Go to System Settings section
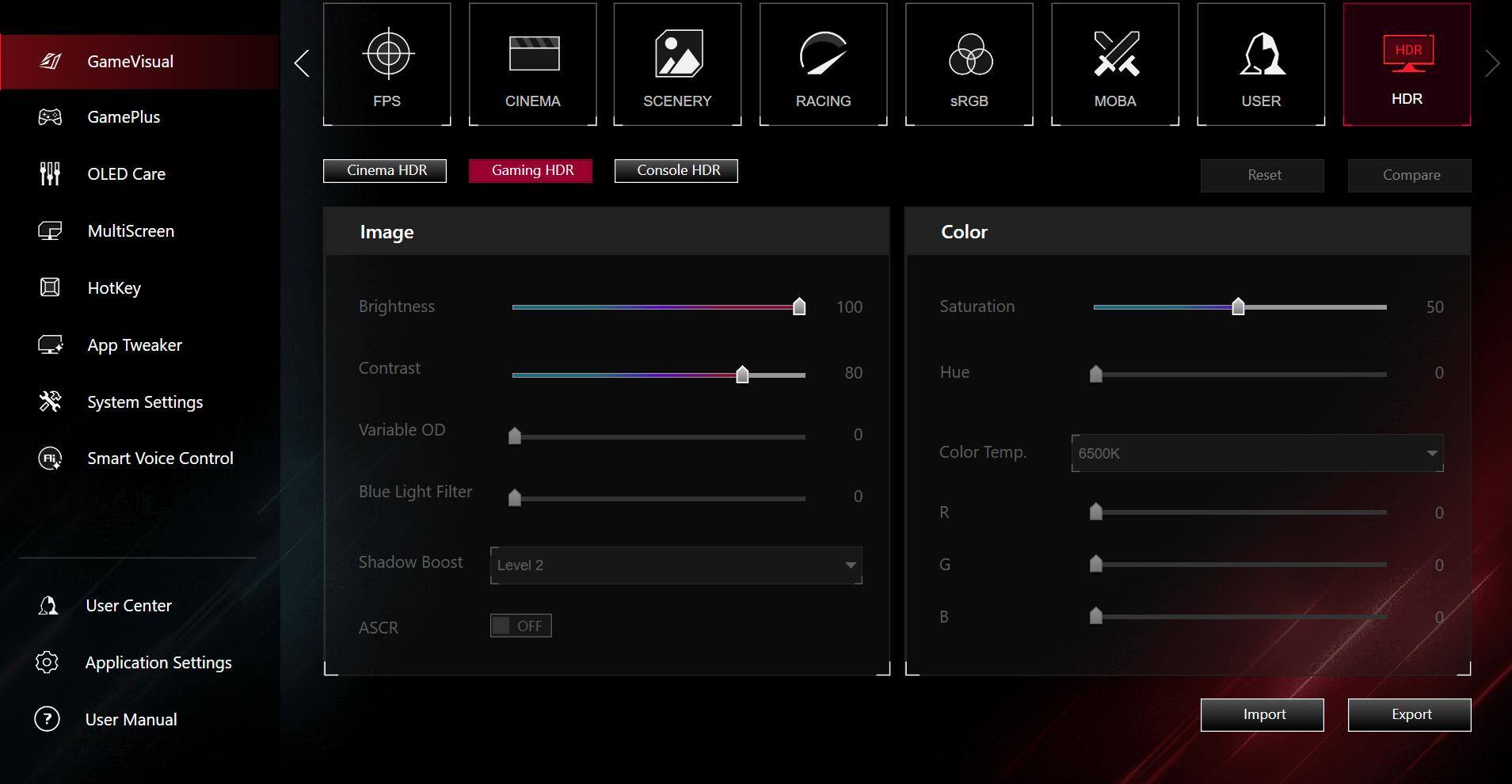1512x784 pixels. point(145,402)
